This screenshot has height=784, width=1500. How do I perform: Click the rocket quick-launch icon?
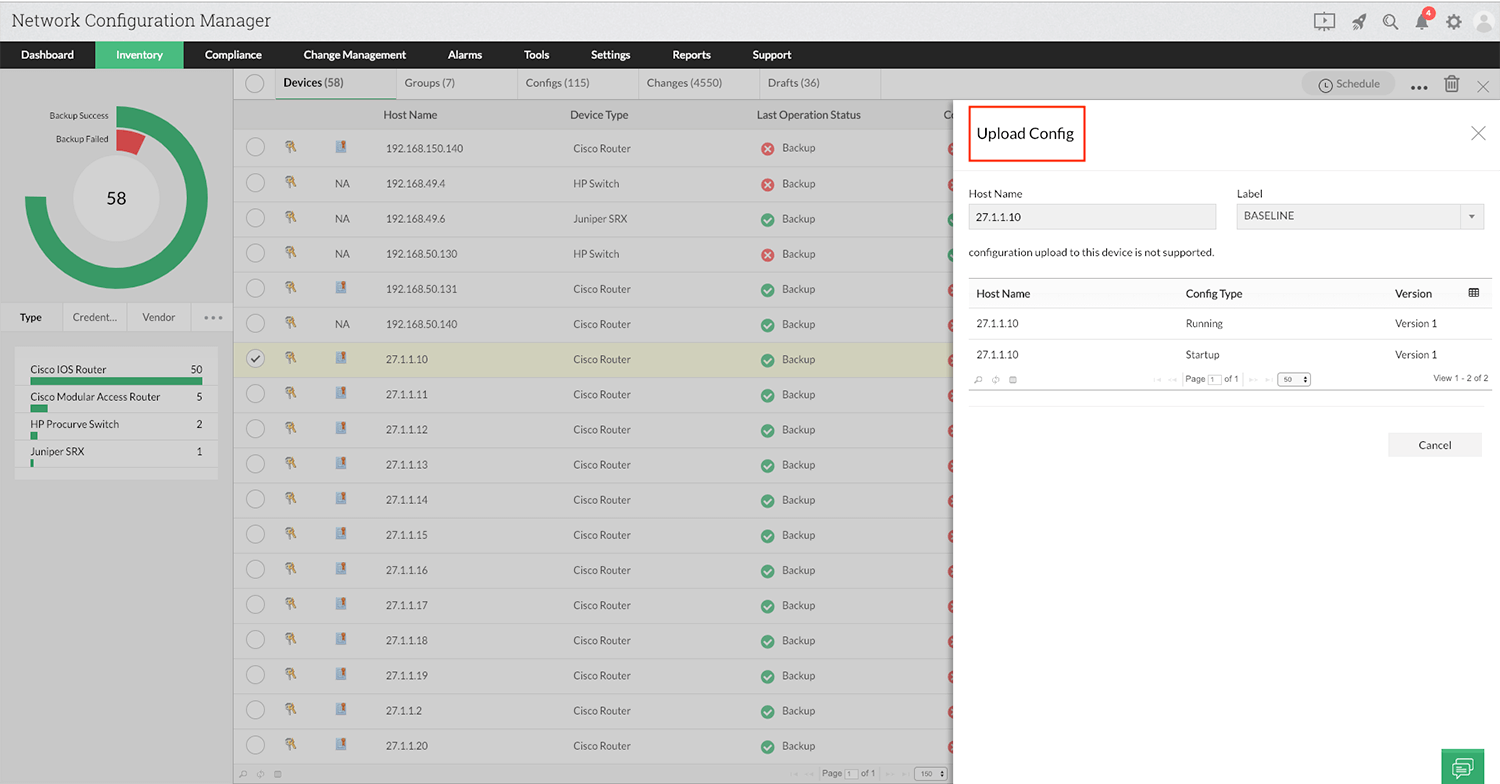[x=1358, y=21]
